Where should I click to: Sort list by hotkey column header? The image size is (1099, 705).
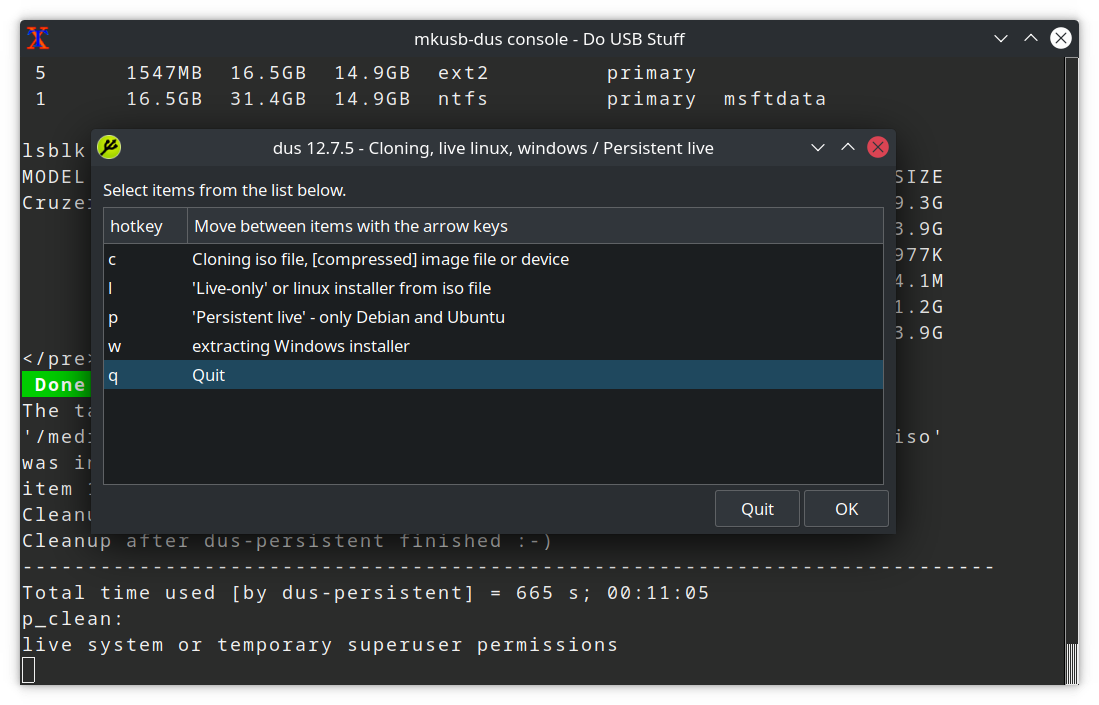[145, 226]
